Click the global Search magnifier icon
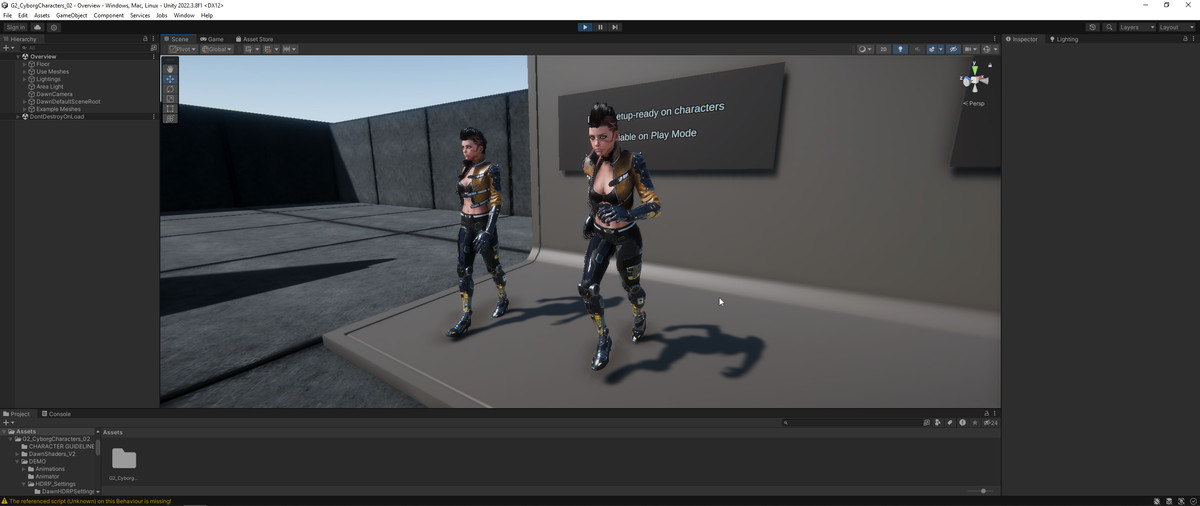The image size is (1200, 506). click(1109, 27)
